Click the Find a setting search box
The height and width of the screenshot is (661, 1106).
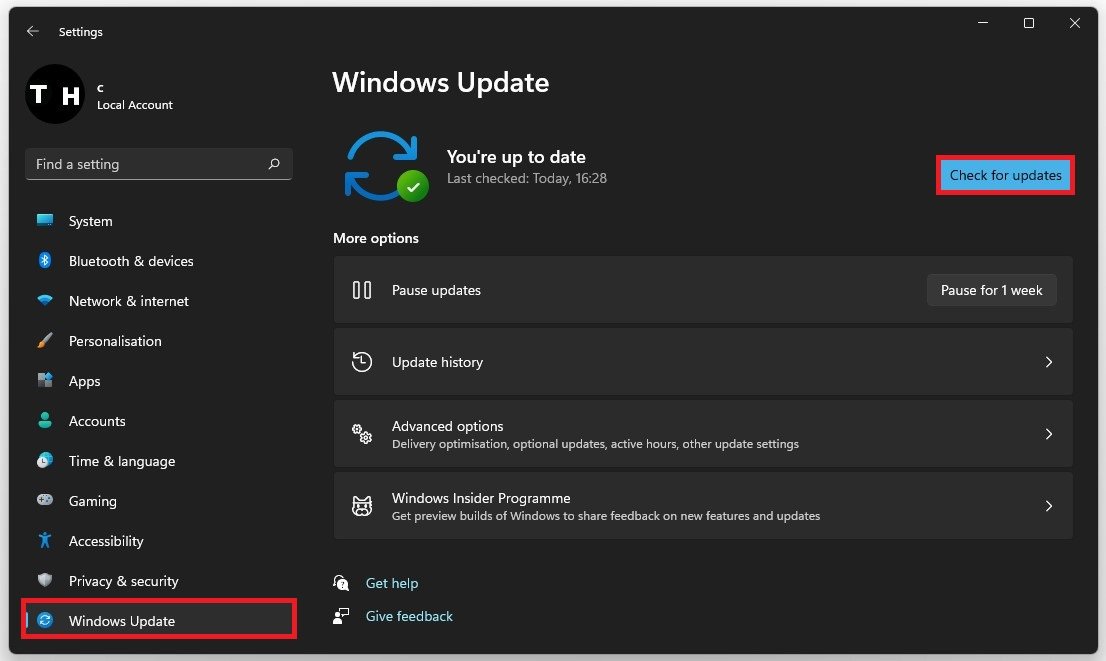click(159, 164)
